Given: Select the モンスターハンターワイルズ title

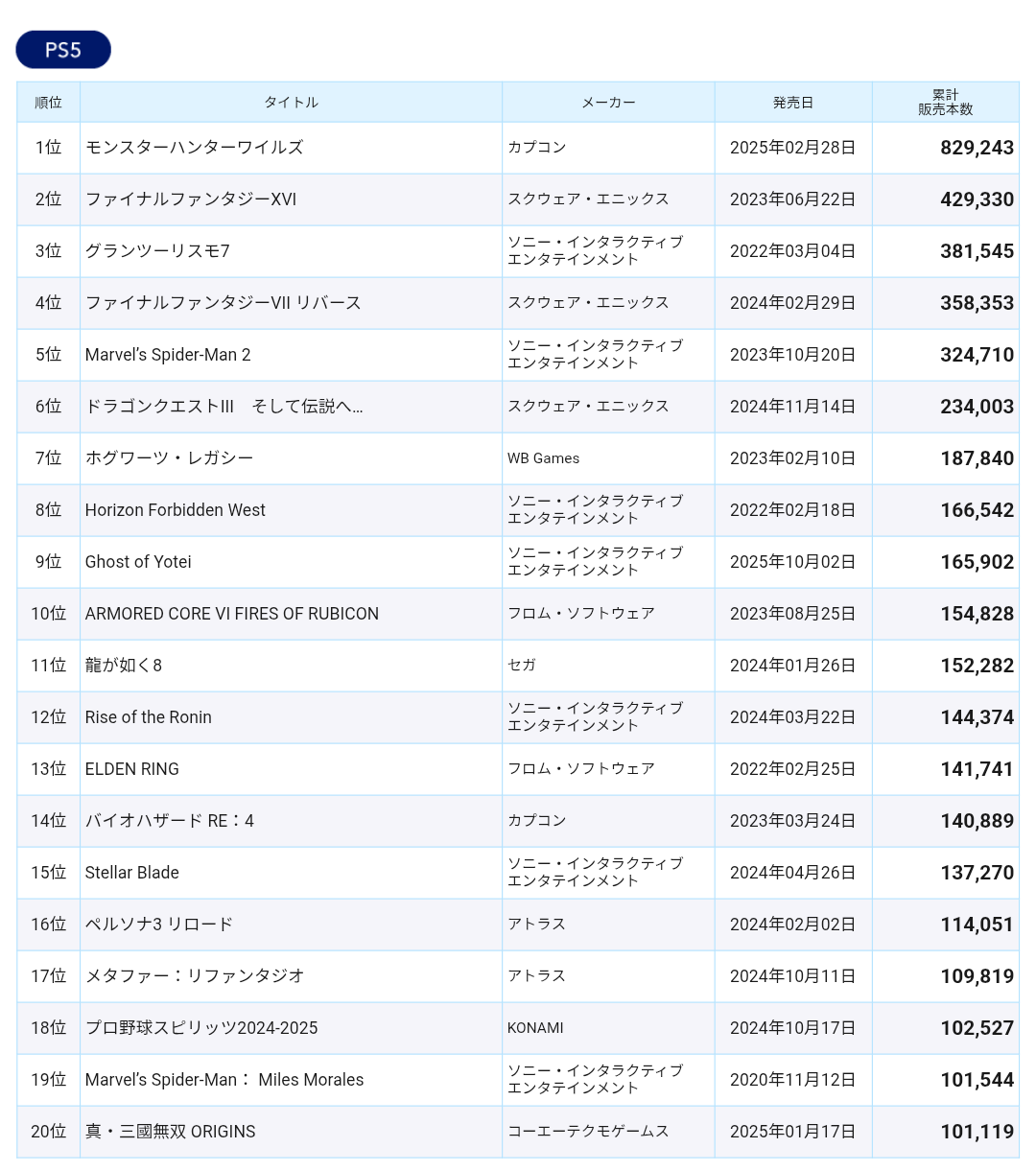Looking at the screenshot, I should 194,148.
